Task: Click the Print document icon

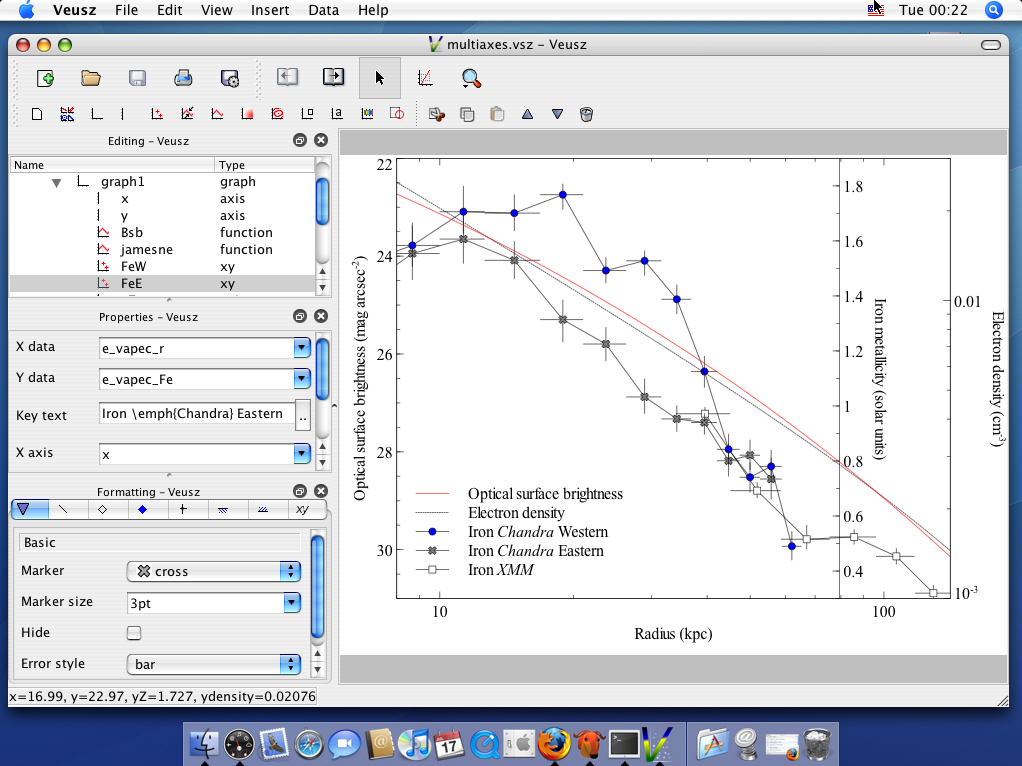Action: pos(183,78)
